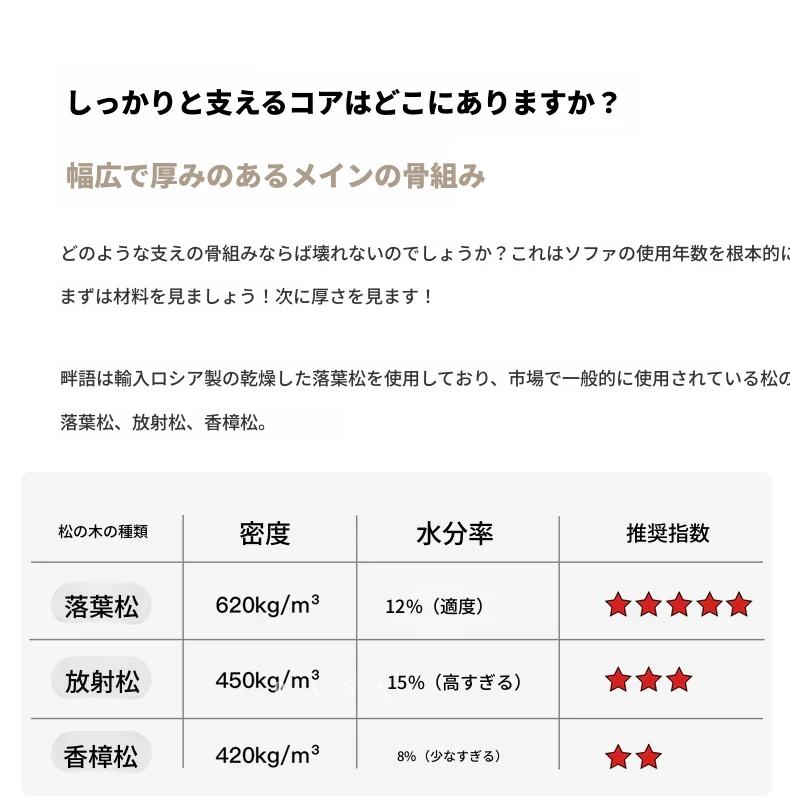Click the 8%（少なすぎる）moisture value

pyautogui.click(x=449, y=756)
